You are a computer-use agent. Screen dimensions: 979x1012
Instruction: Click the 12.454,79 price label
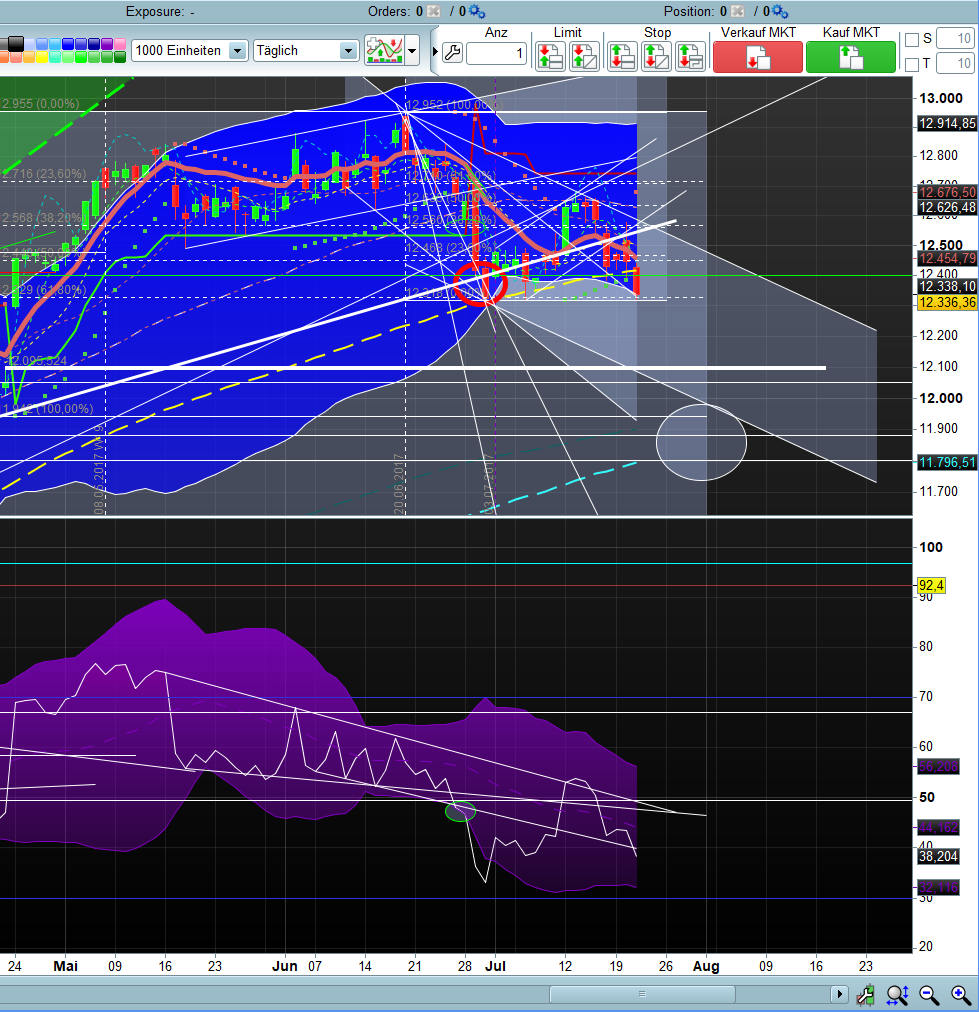click(947, 258)
